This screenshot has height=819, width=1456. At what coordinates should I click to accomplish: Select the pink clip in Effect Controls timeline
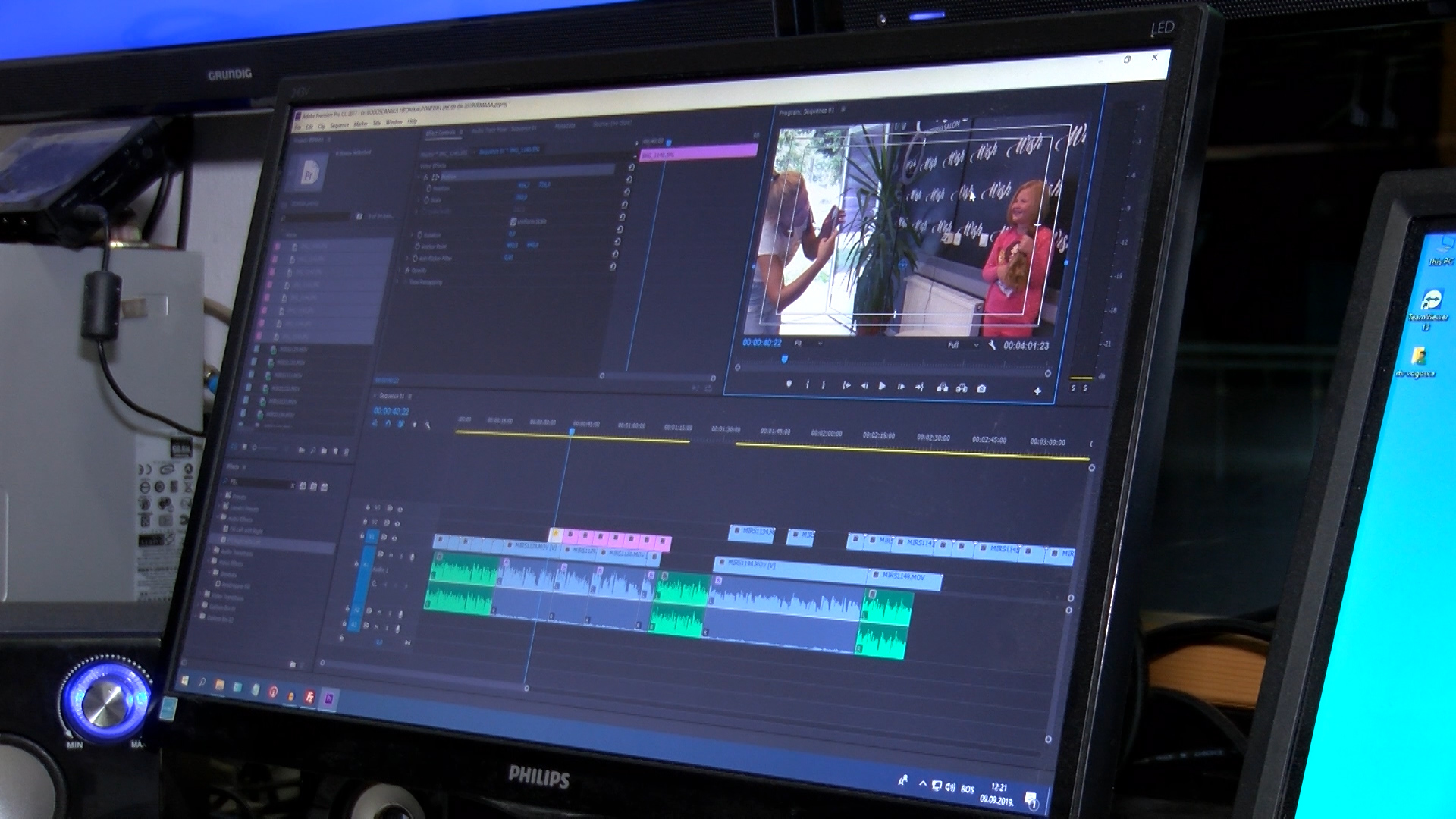[x=698, y=152]
